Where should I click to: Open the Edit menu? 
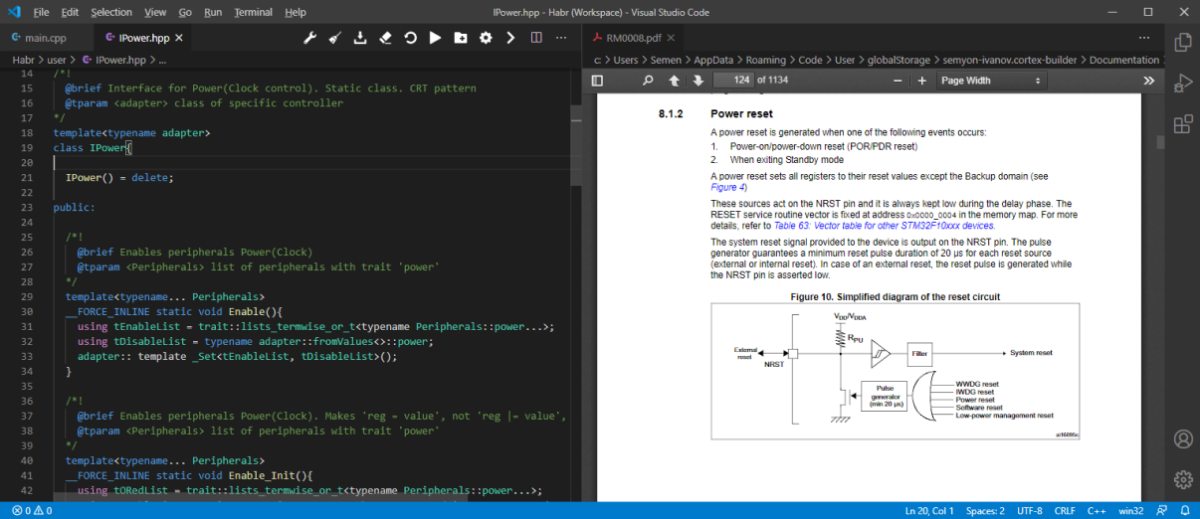[70, 12]
